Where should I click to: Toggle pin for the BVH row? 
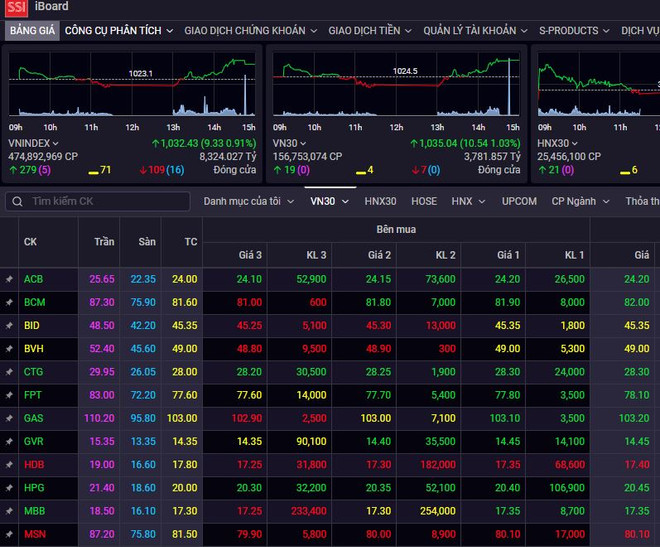click(x=9, y=349)
